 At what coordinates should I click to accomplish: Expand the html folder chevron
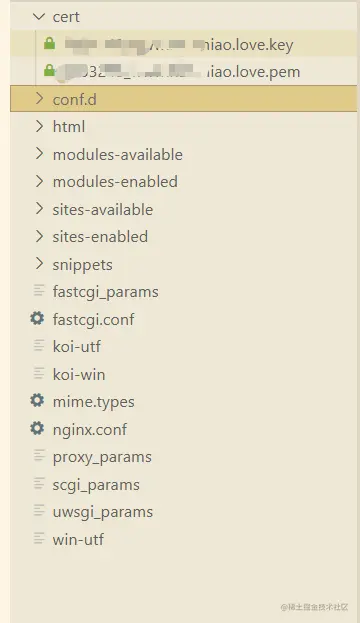[39, 126]
